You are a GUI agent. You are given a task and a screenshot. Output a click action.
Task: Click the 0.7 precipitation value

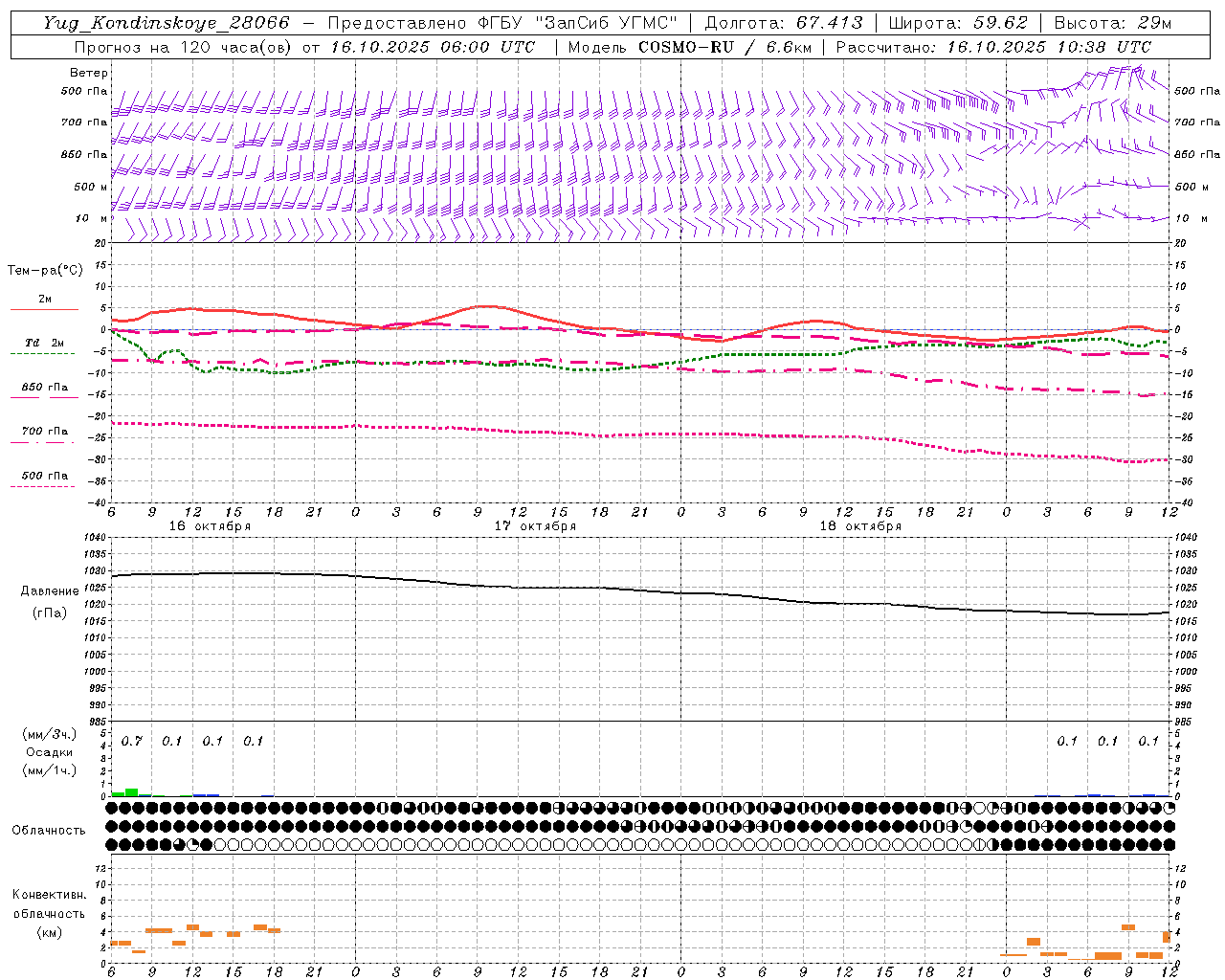[x=131, y=742]
